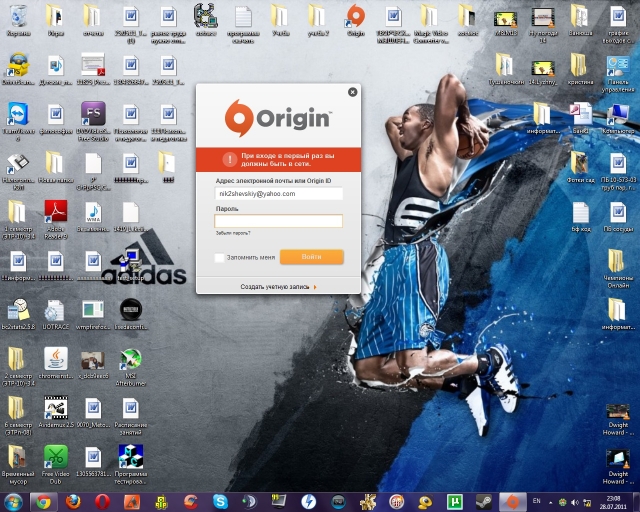Select the бф код text file
Image resolution: width=640 pixels, height=512 pixels.
pos(580,216)
